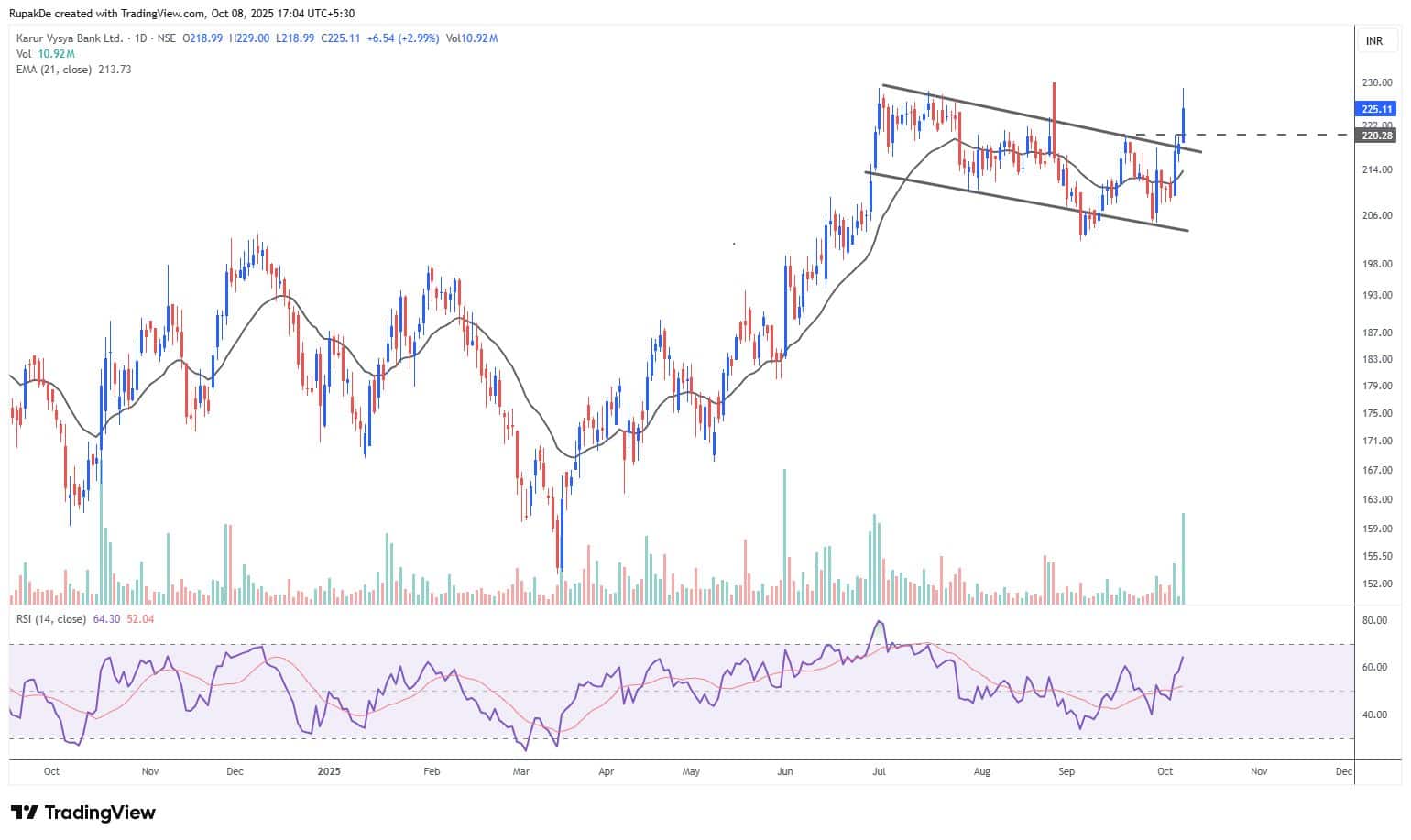Screen dimensions: 1411x840
Task: Click the 80.00 level on the RSI scale
Action: 1373,620
